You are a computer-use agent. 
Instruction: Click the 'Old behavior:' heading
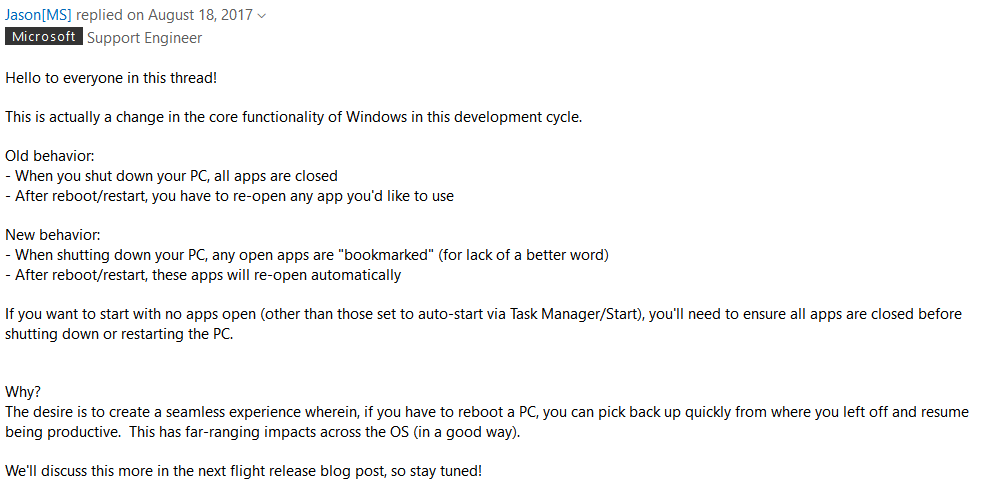[x=50, y=156]
